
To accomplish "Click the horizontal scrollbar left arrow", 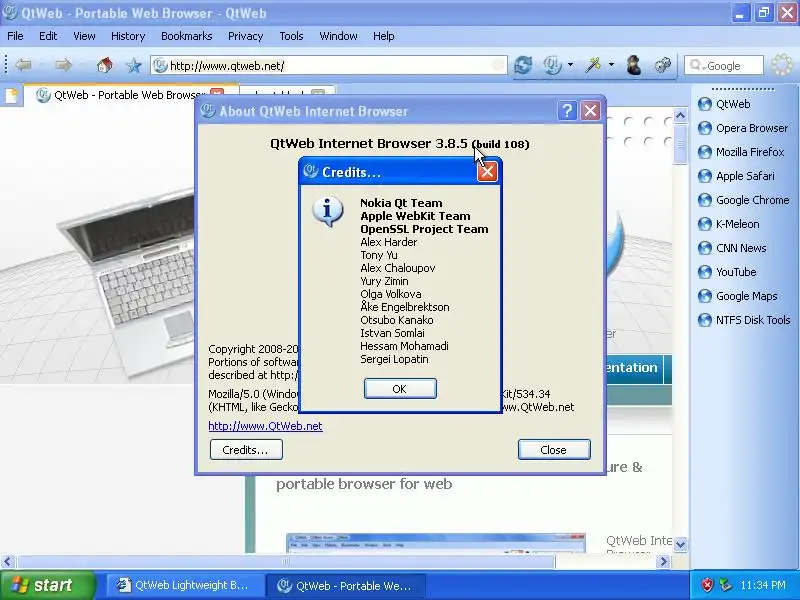I will pyautogui.click(x=7, y=562).
